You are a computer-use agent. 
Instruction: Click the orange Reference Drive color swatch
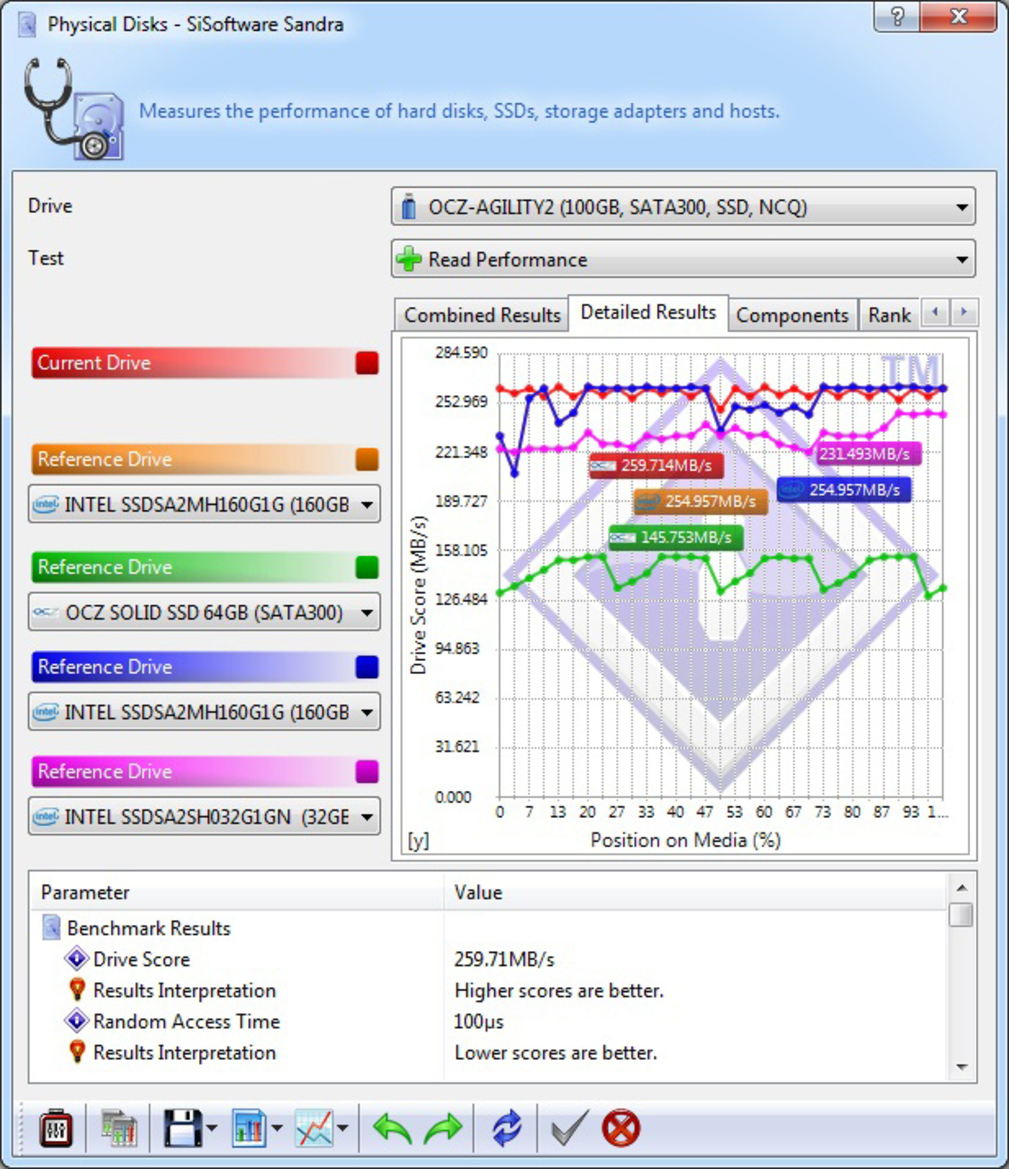tap(367, 459)
